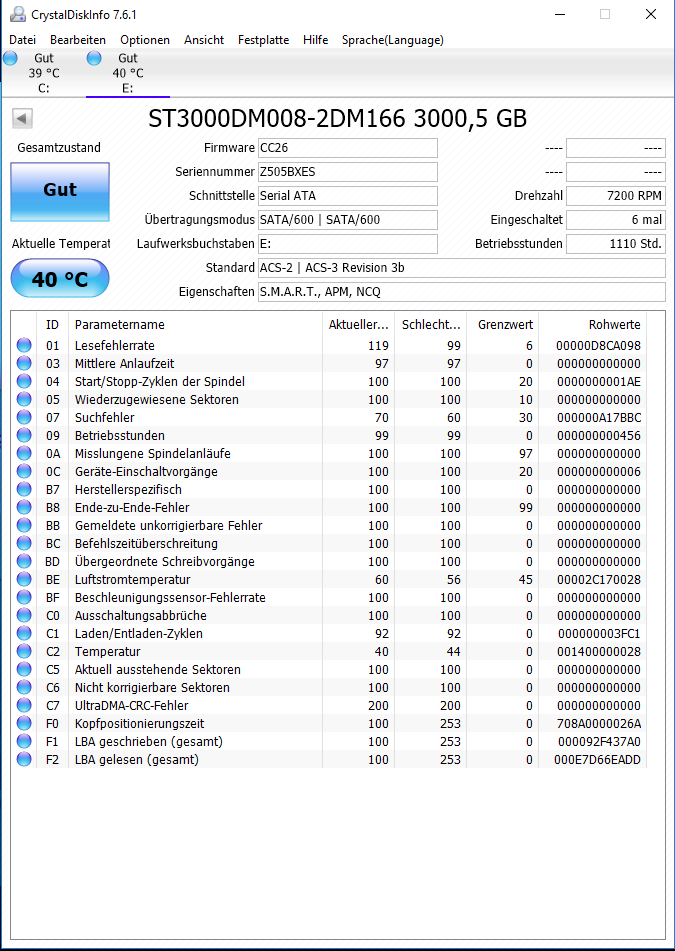Viewport: 675px width, 951px height.
Task: Click the status orb of Übergeordnete Schreibvorgänge row
Action: pos(24,562)
